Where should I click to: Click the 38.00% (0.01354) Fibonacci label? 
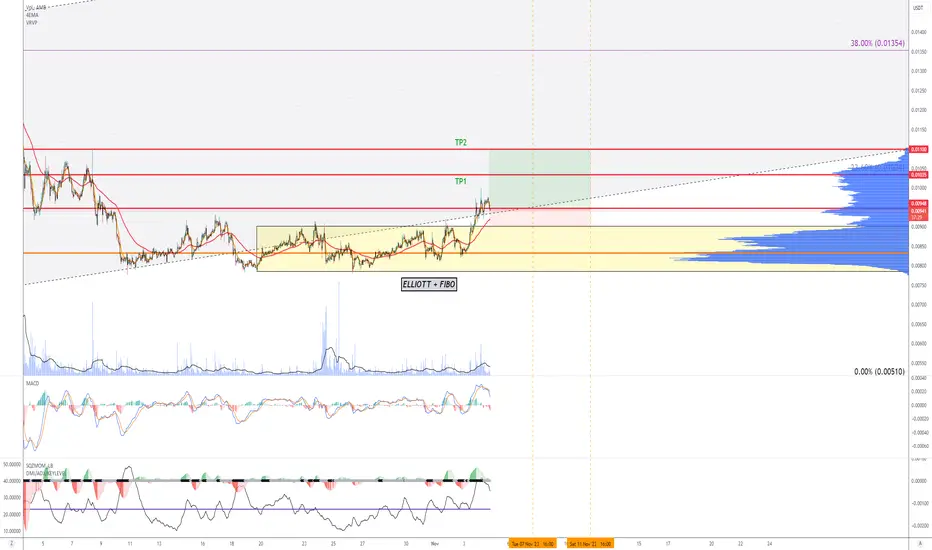[x=877, y=43]
